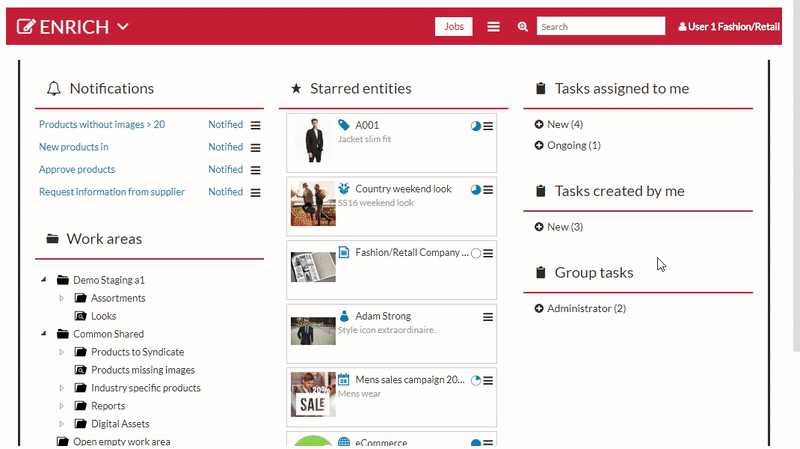Expand the Assortments folder

61,298
